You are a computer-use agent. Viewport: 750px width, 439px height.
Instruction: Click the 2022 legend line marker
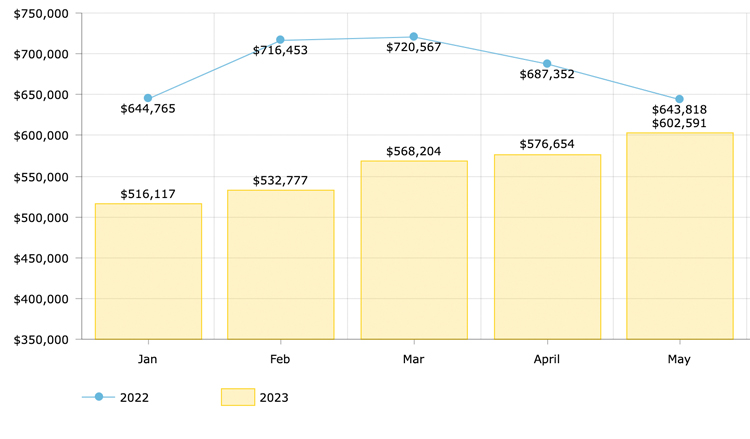tap(99, 397)
